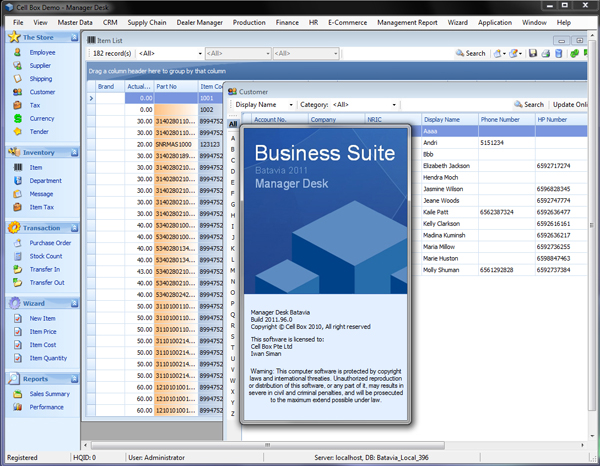Click the printer icon in Item List toolbar

tap(546, 53)
